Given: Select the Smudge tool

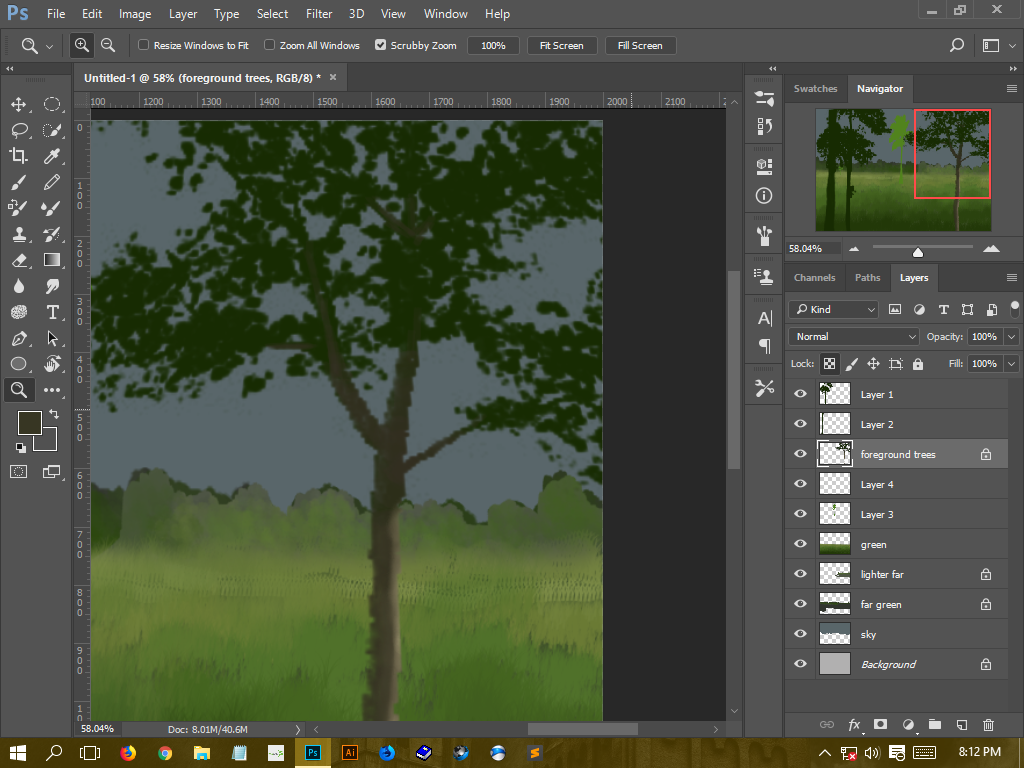Looking at the screenshot, I should [x=52, y=286].
